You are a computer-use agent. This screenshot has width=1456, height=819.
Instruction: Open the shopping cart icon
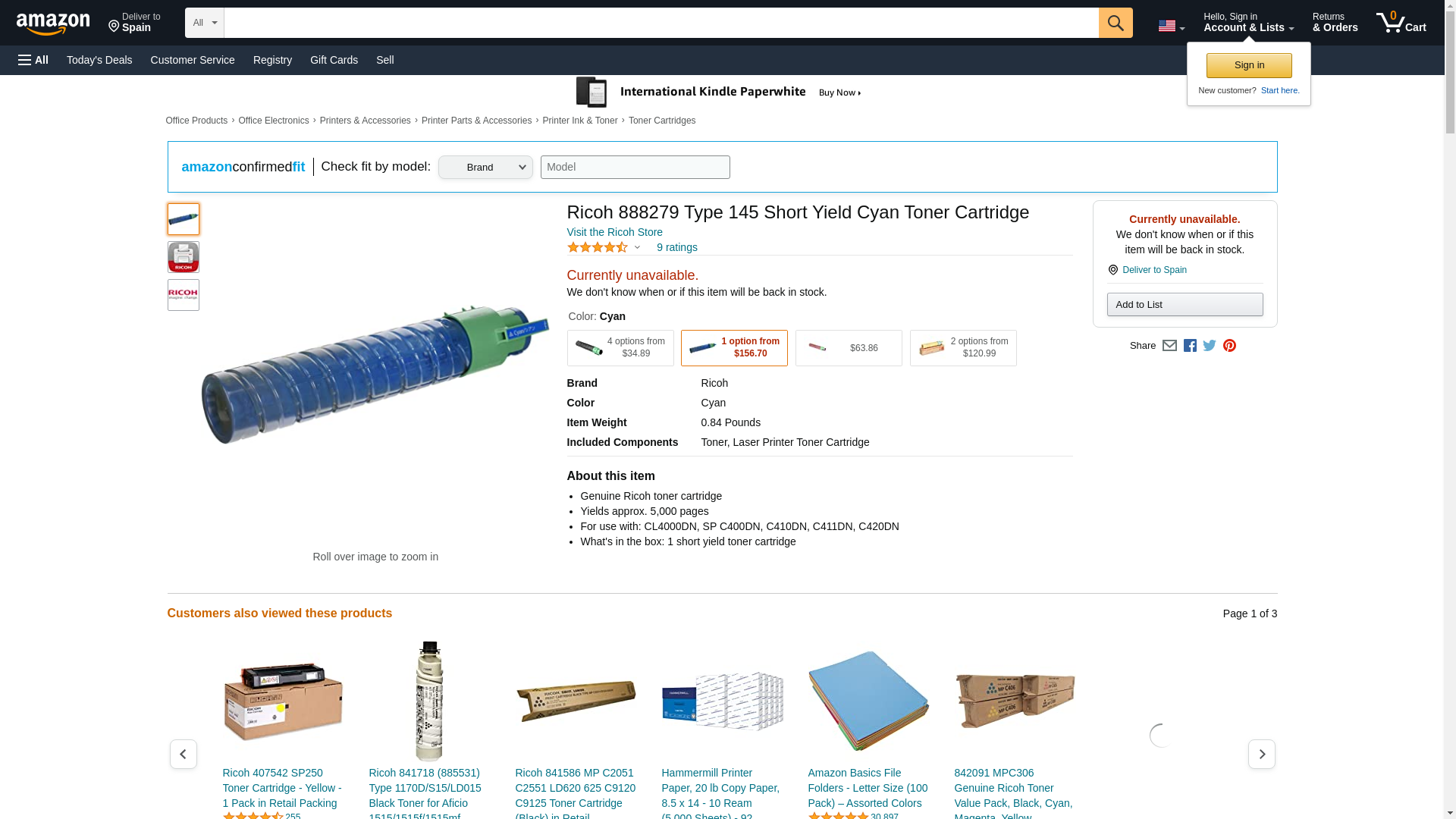click(1400, 23)
